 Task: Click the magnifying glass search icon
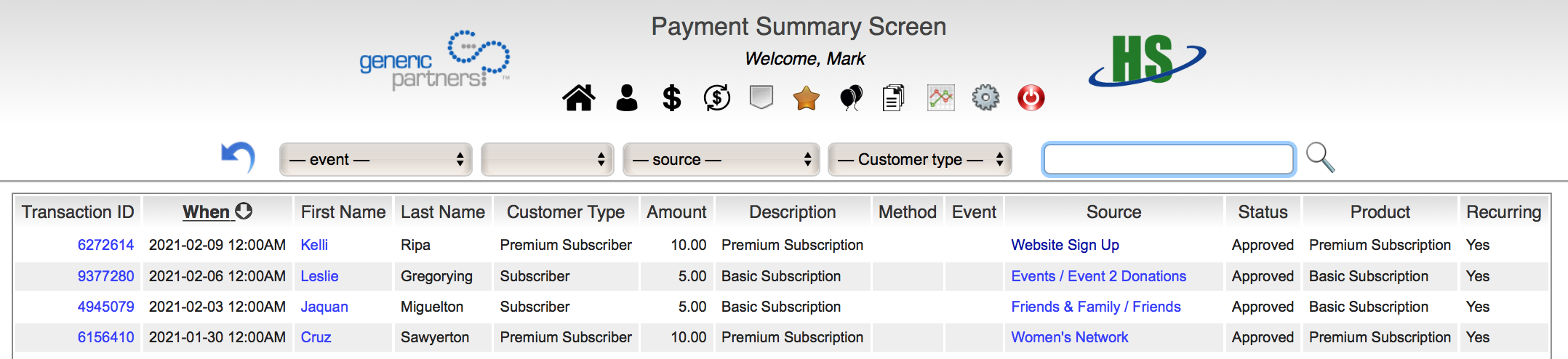[1319, 158]
